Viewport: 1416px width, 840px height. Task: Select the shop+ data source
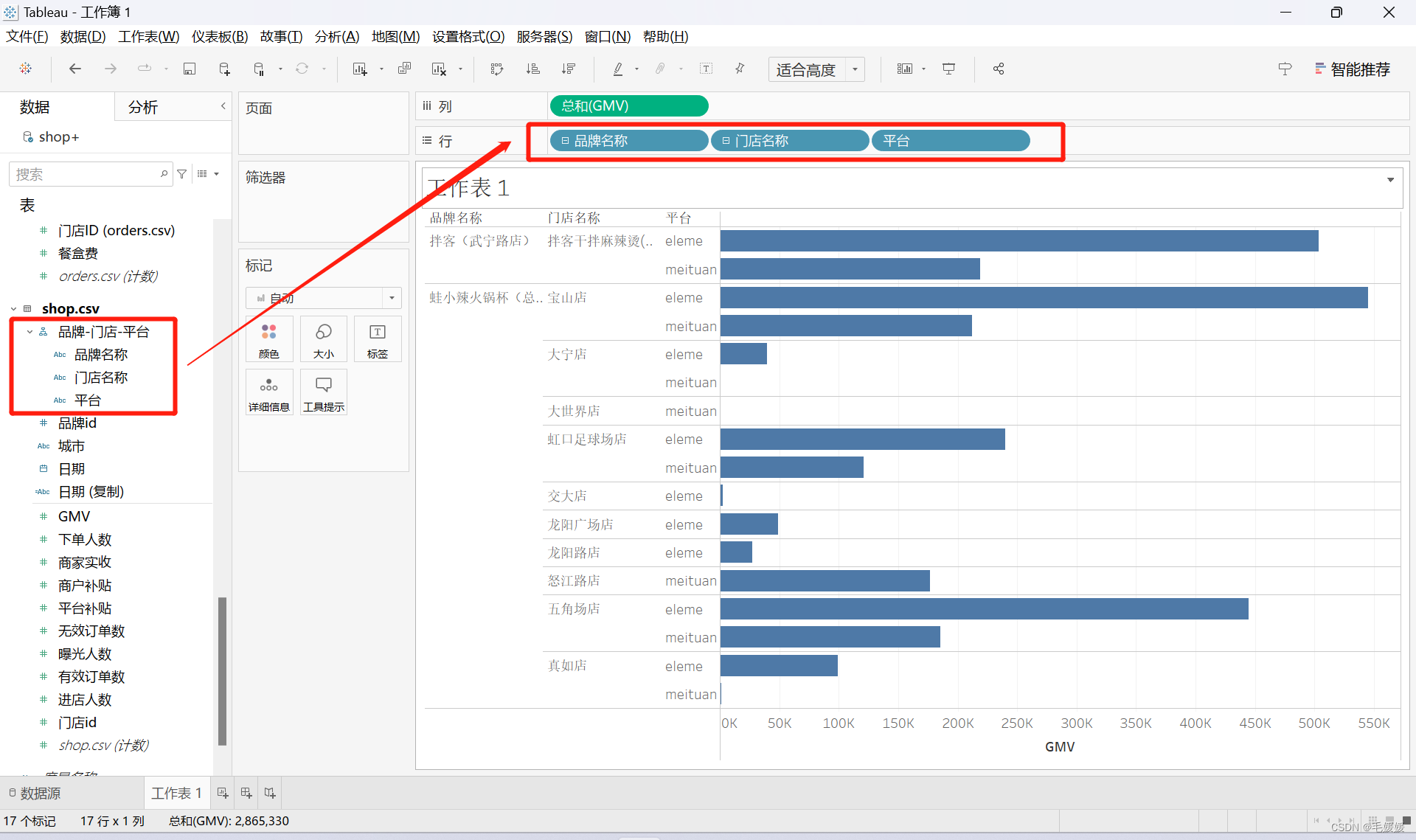59,136
